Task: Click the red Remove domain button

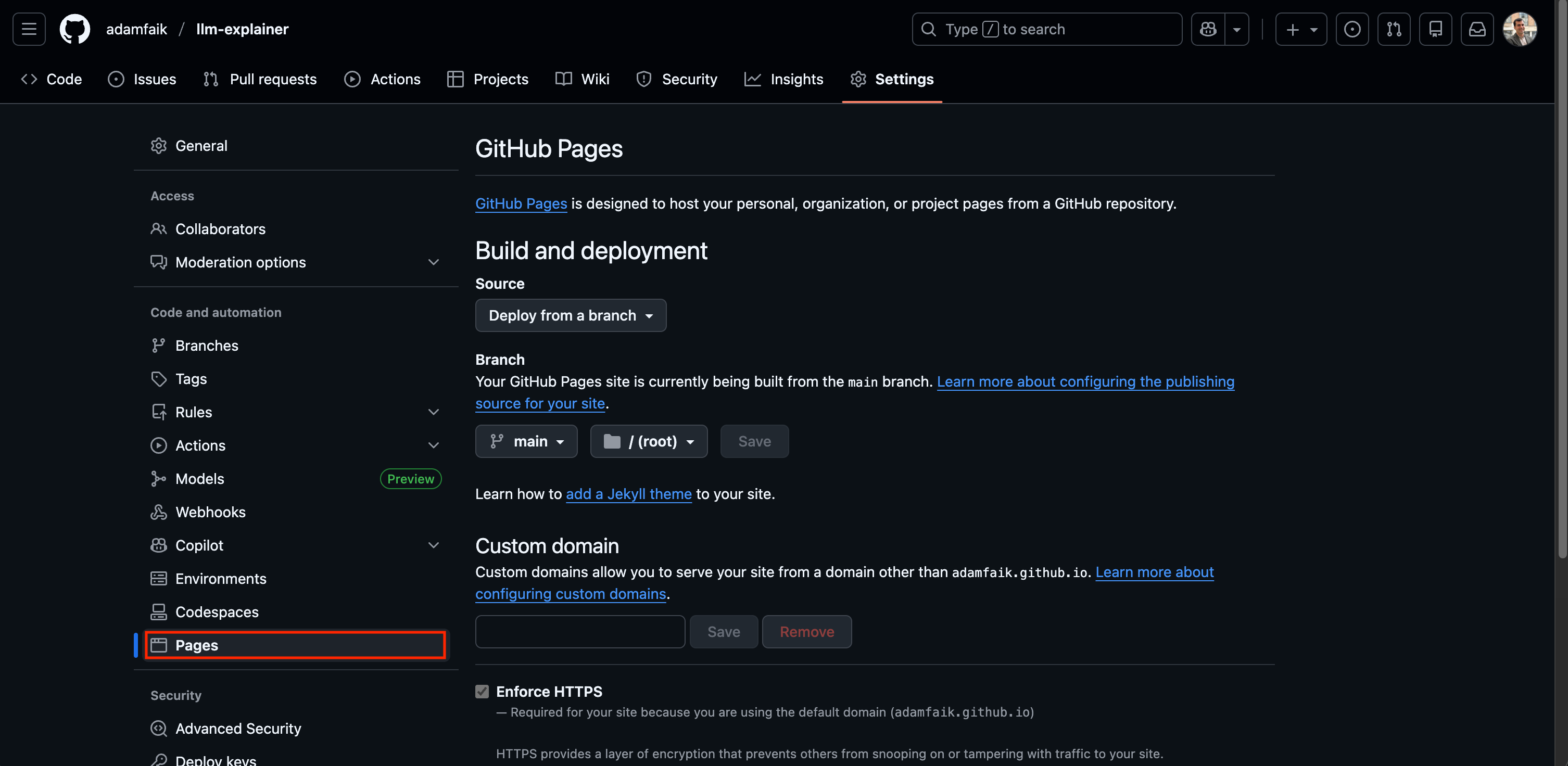Action: coord(806,632)
